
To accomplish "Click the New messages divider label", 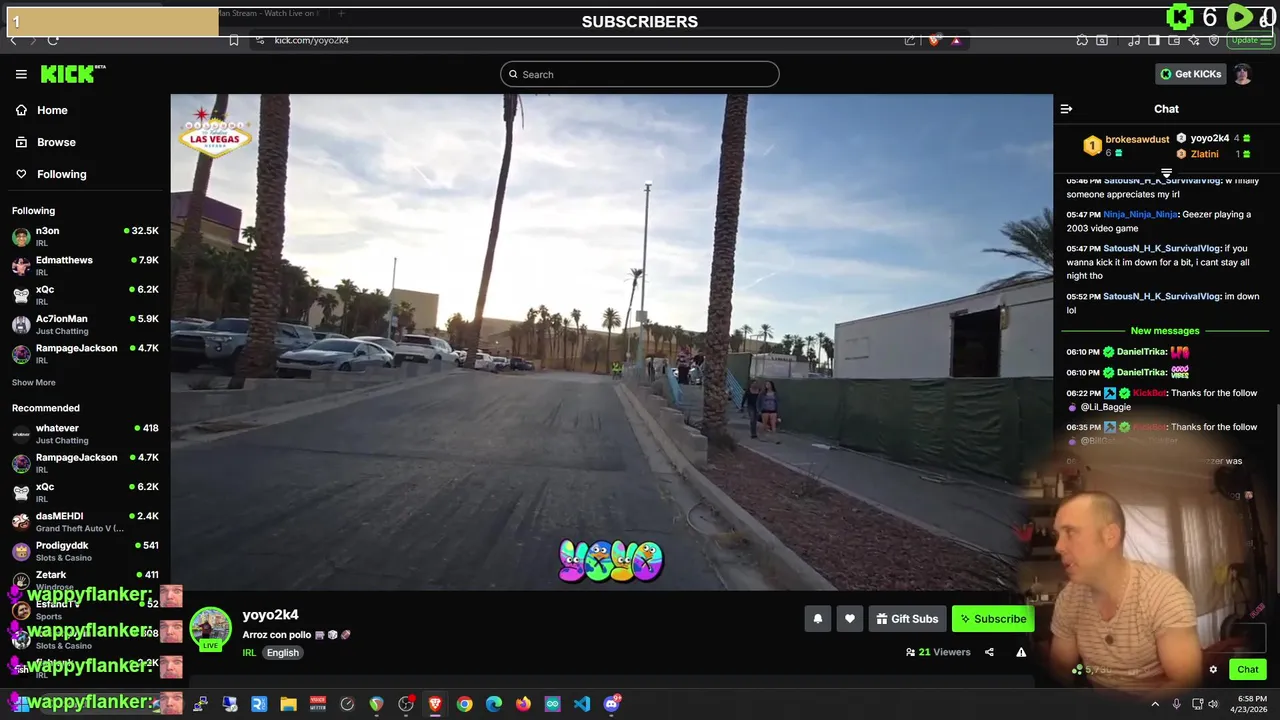I will (1165, 331).
